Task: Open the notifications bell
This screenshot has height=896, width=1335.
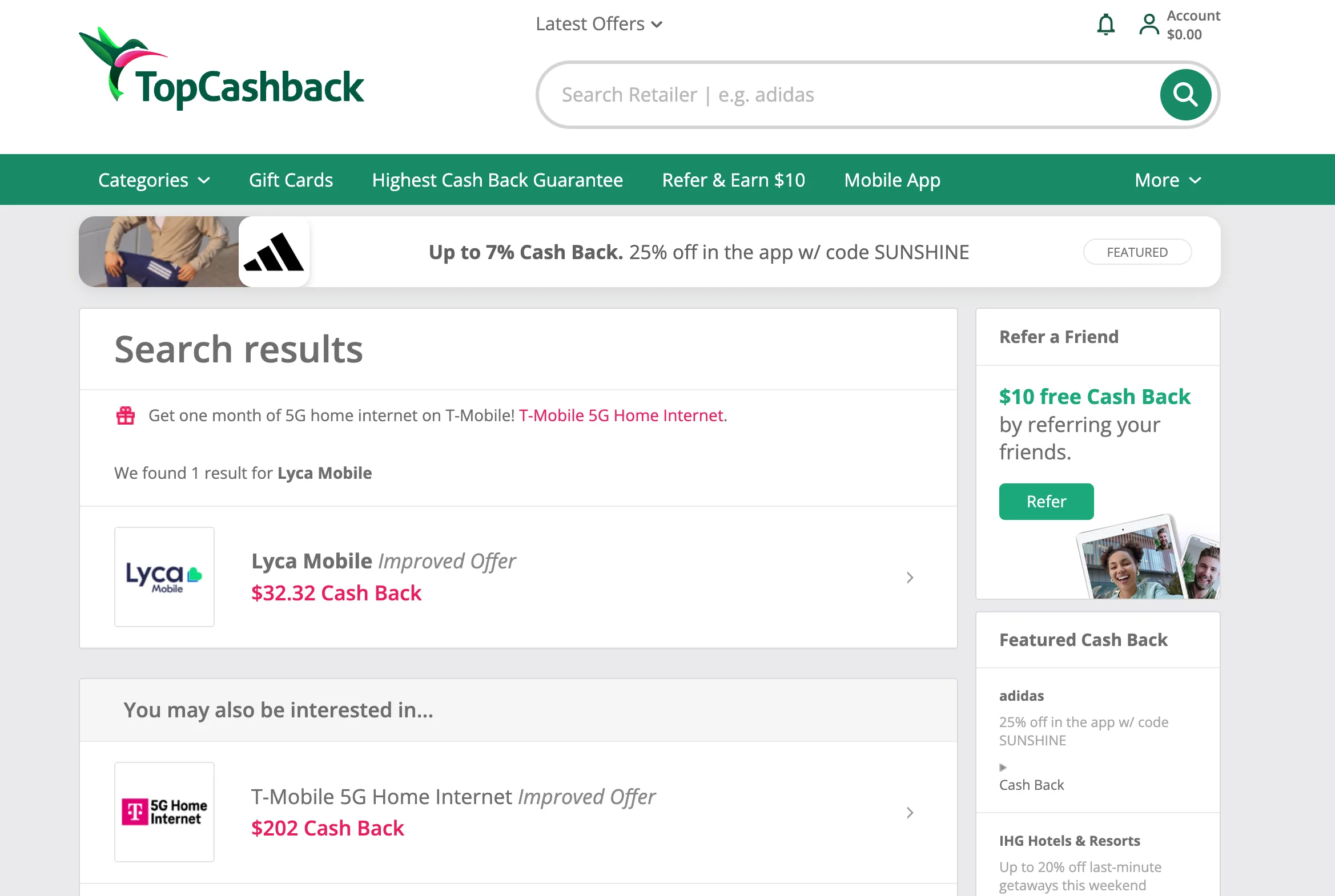Action: (1105, 25)
